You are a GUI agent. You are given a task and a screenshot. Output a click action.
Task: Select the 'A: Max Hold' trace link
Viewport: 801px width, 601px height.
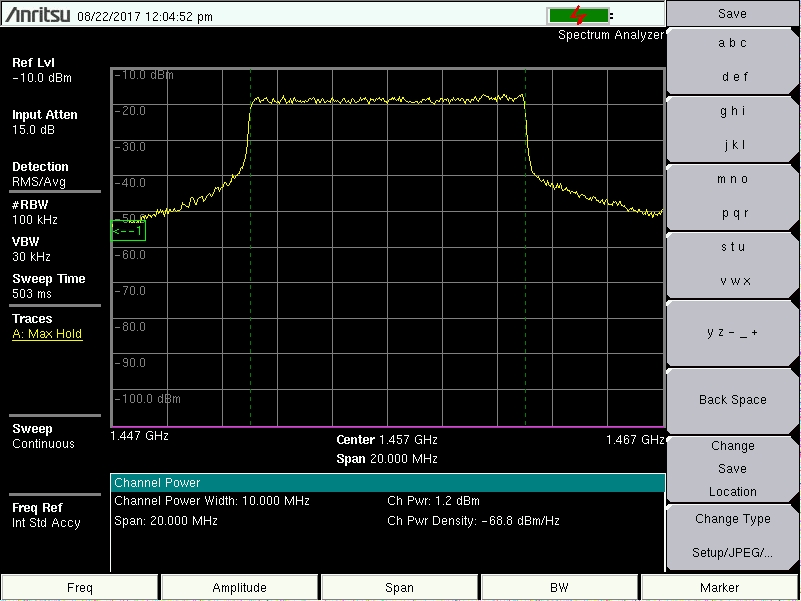[x=47, y=334]
